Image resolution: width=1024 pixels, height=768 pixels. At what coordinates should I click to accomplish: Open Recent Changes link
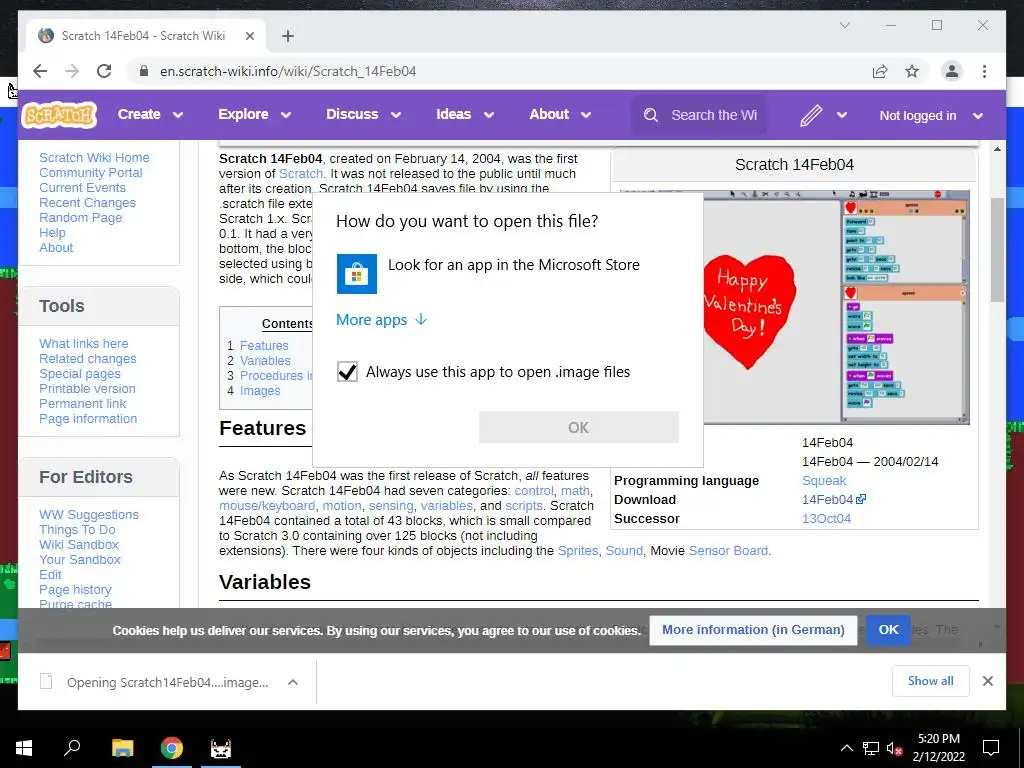pos(88,202)
